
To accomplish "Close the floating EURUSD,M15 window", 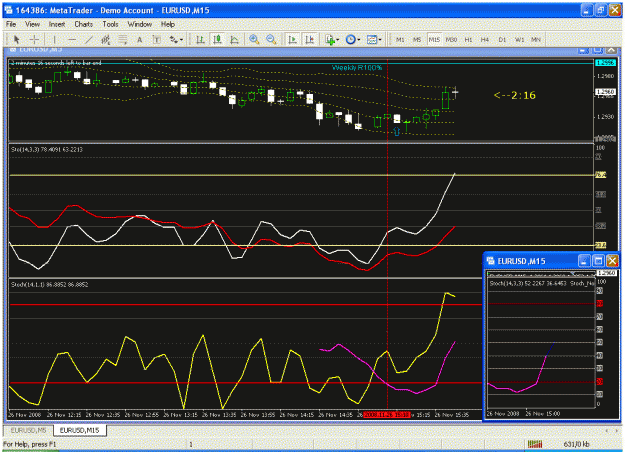I will pos(612,261).
